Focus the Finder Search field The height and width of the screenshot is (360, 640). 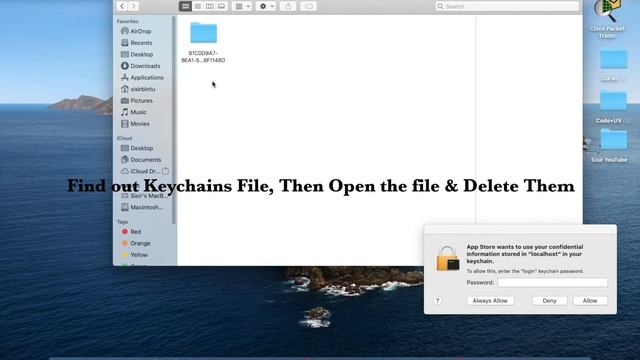(507, 6)
